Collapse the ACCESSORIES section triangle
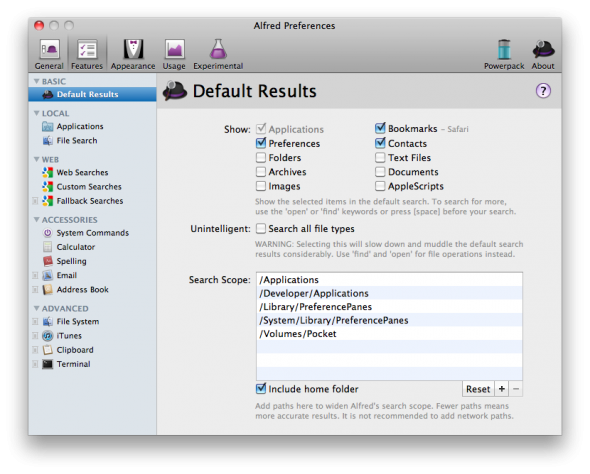 pos(36,220)
